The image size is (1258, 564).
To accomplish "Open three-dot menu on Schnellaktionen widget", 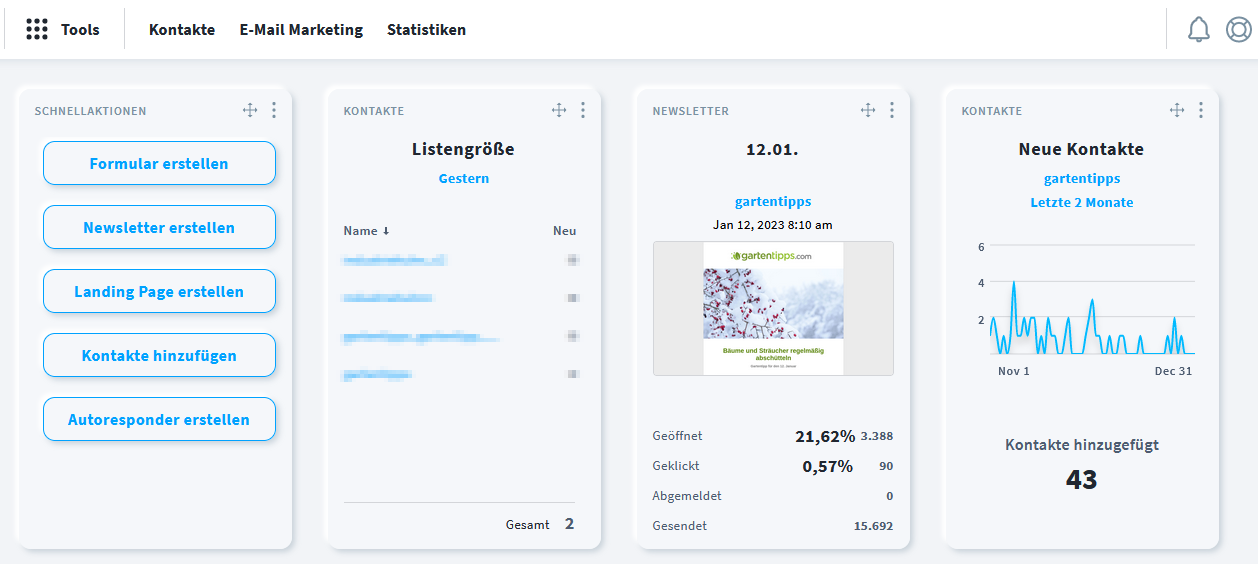I will pos(274,110).
